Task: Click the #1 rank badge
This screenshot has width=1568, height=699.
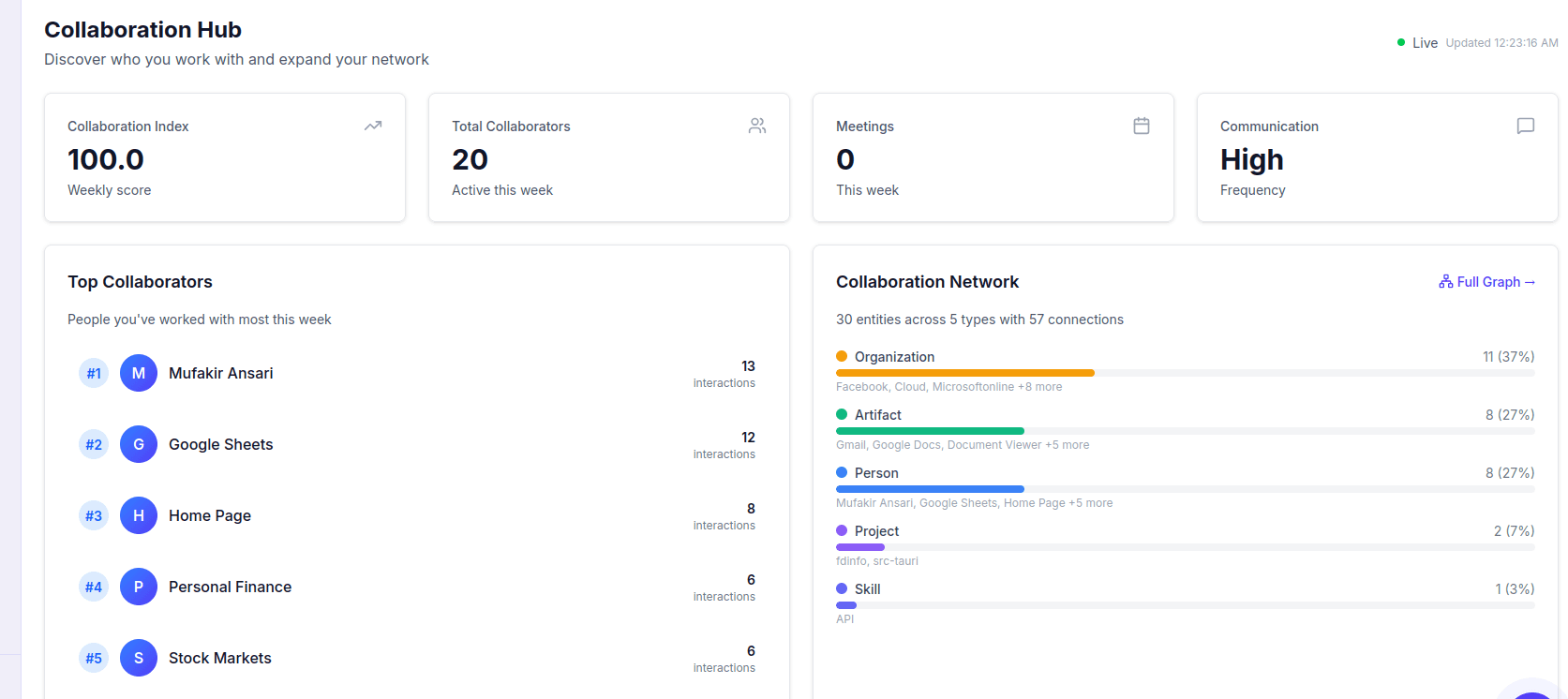Action: pyautogui.click(x=94, y=373)
